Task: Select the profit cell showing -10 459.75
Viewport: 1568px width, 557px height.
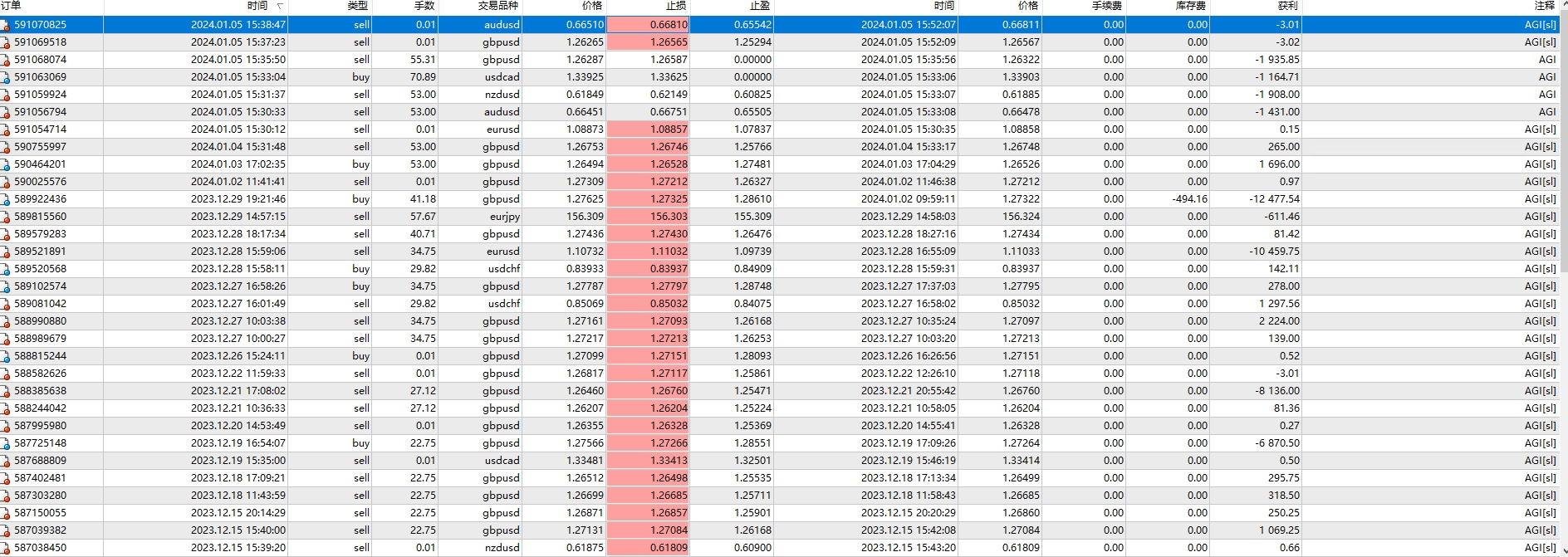Action: pos(1275,252)
